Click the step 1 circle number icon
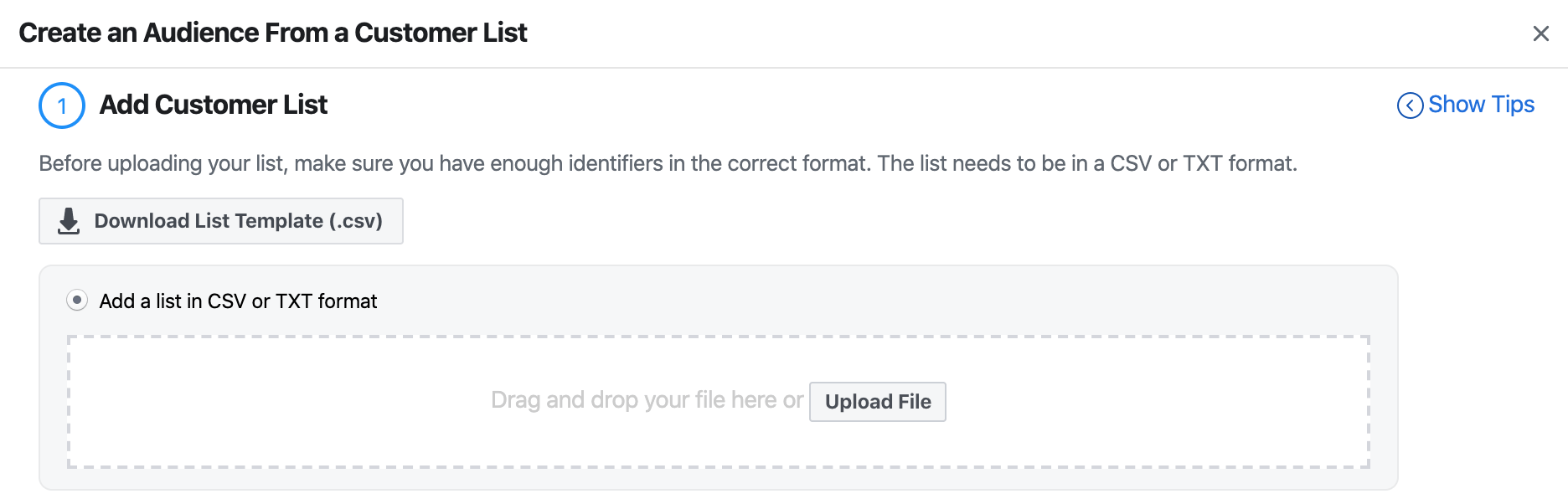Screen dimensions: 1568x504 click(x=62, y=105)
